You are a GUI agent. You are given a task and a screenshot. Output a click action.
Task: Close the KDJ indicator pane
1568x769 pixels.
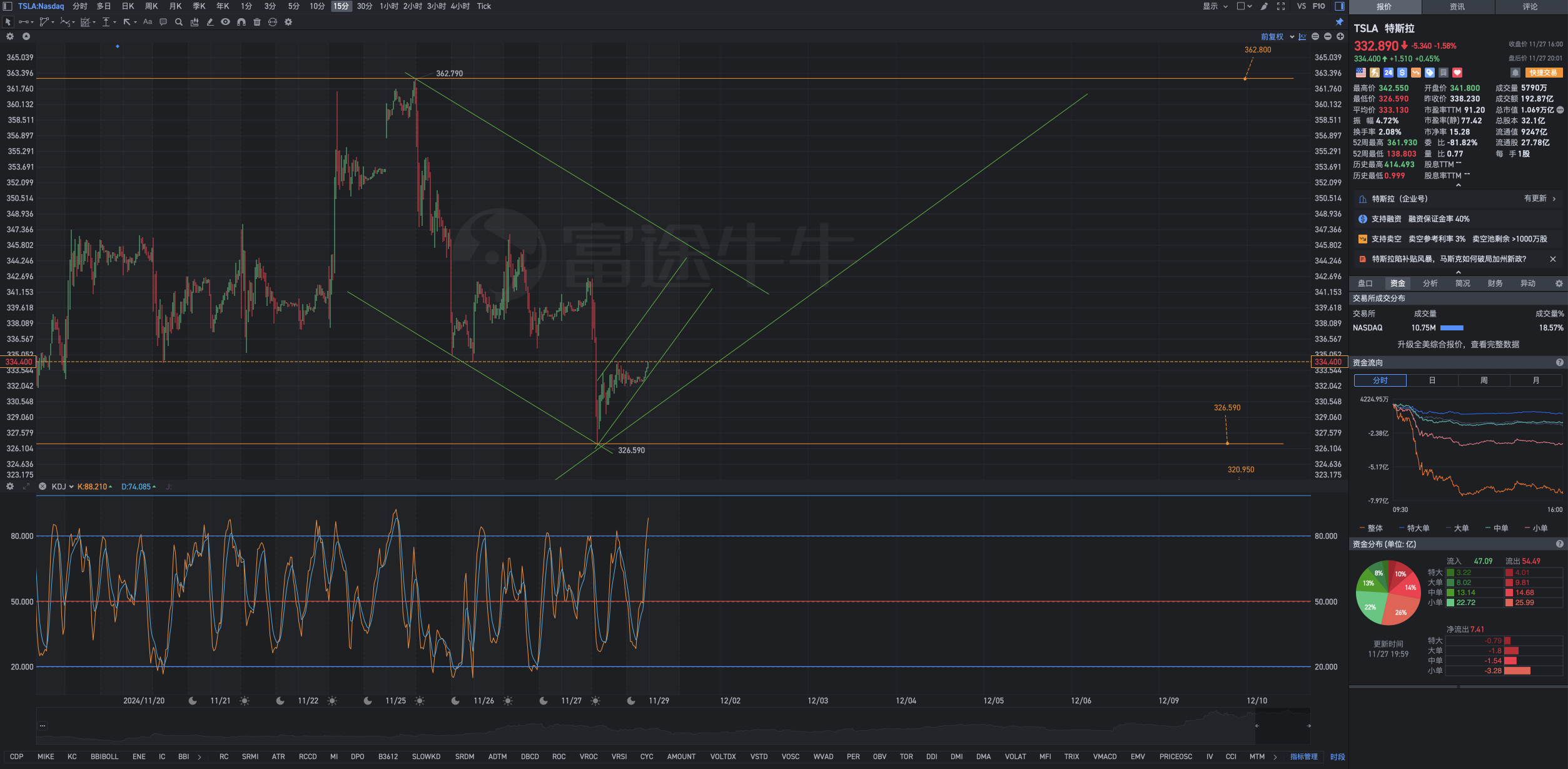click(x=43, y=486)
